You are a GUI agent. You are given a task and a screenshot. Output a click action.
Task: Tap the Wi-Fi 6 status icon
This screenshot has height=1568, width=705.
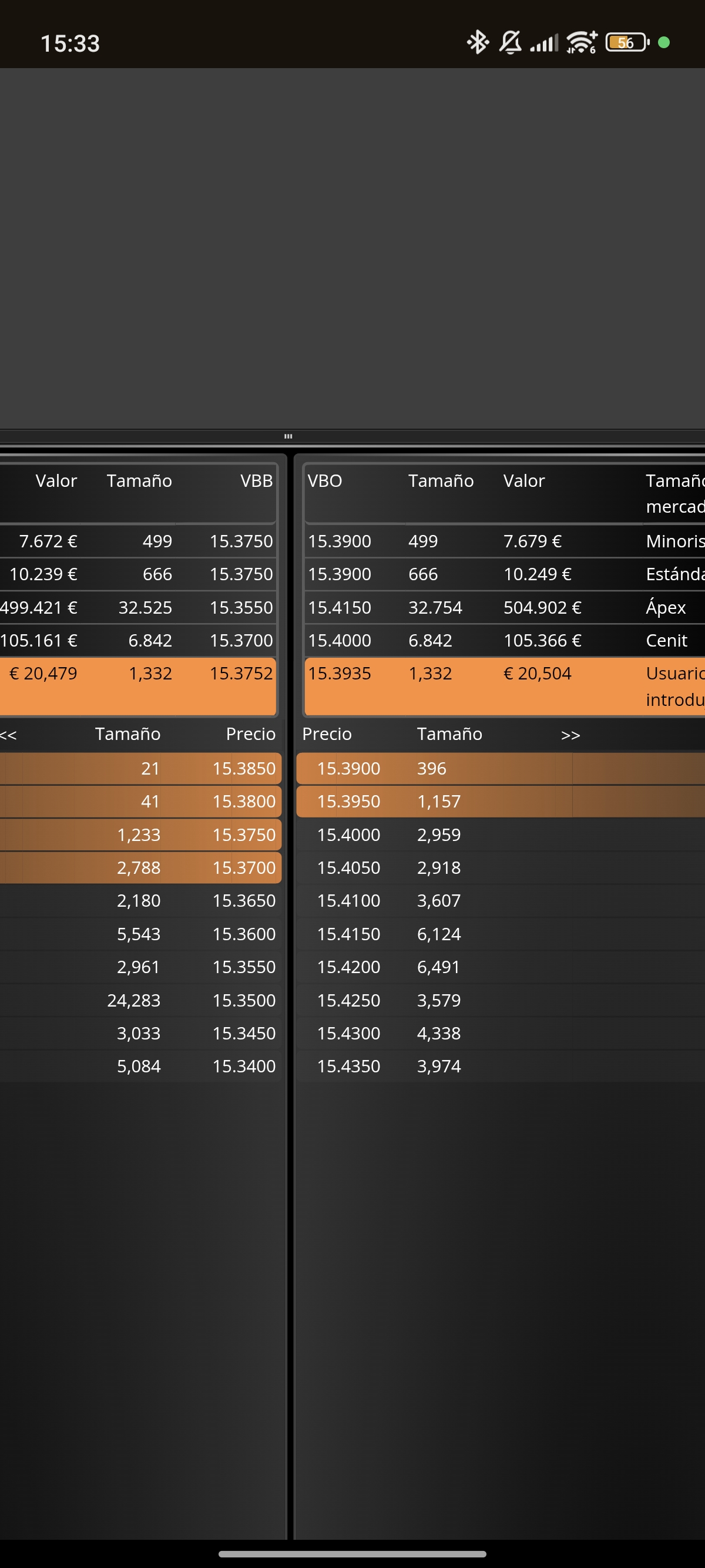[582, 43]
